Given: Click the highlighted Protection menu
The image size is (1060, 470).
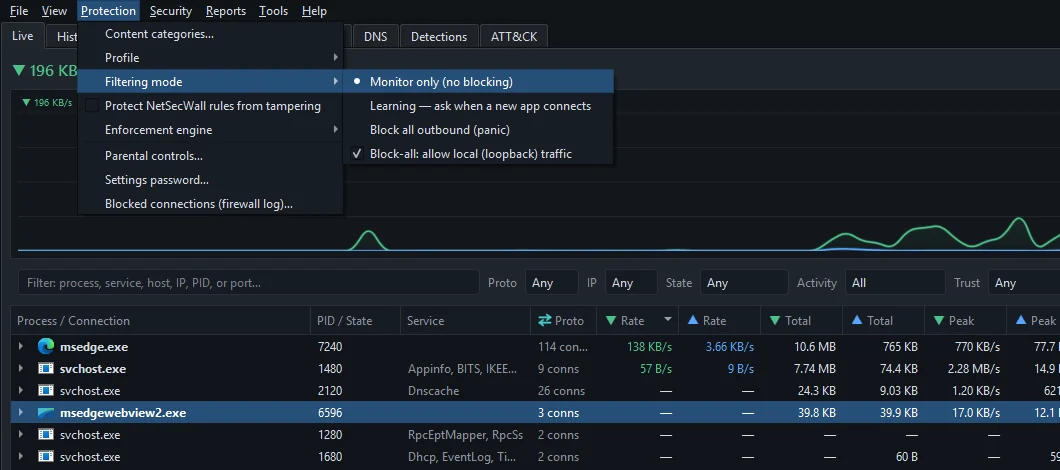Looking at the screenshot, I should coord(108,11).
